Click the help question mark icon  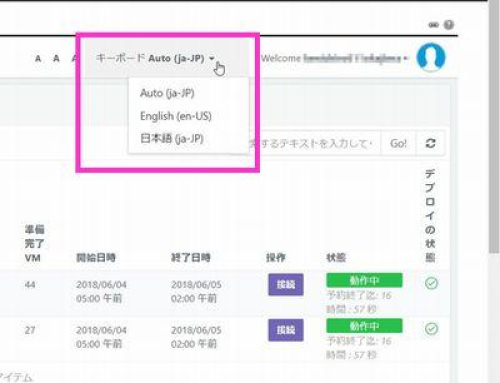click(x=449, y=25)
